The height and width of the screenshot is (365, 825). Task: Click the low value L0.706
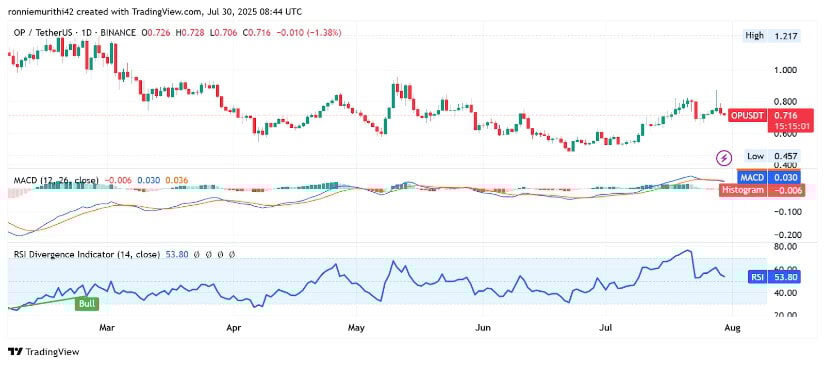224,33
